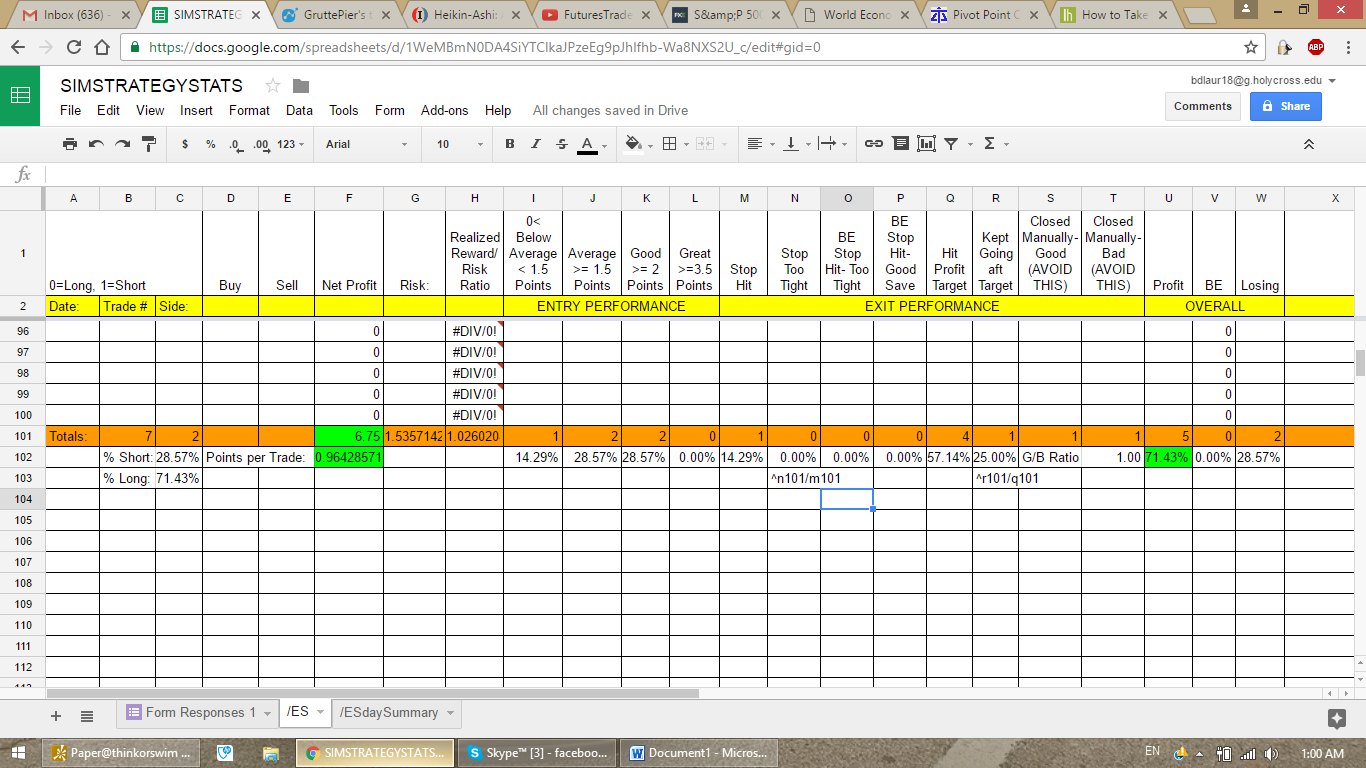This screenshot has width=1366, height=768.
Task: Undo the last action
Action: click(96, 144)
